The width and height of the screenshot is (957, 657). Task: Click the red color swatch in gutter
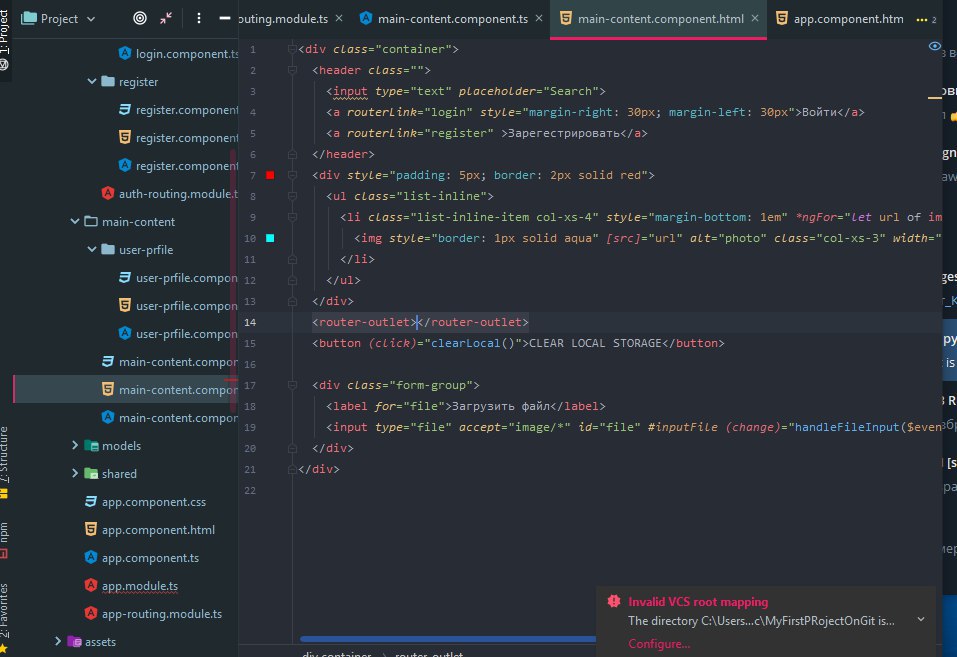[x=270, y=175]
